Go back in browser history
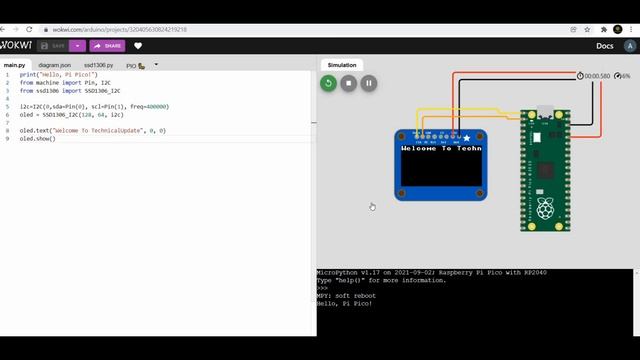Image resolution: width=640 pixels, height=360 pixels. click(x=2, y=29)
